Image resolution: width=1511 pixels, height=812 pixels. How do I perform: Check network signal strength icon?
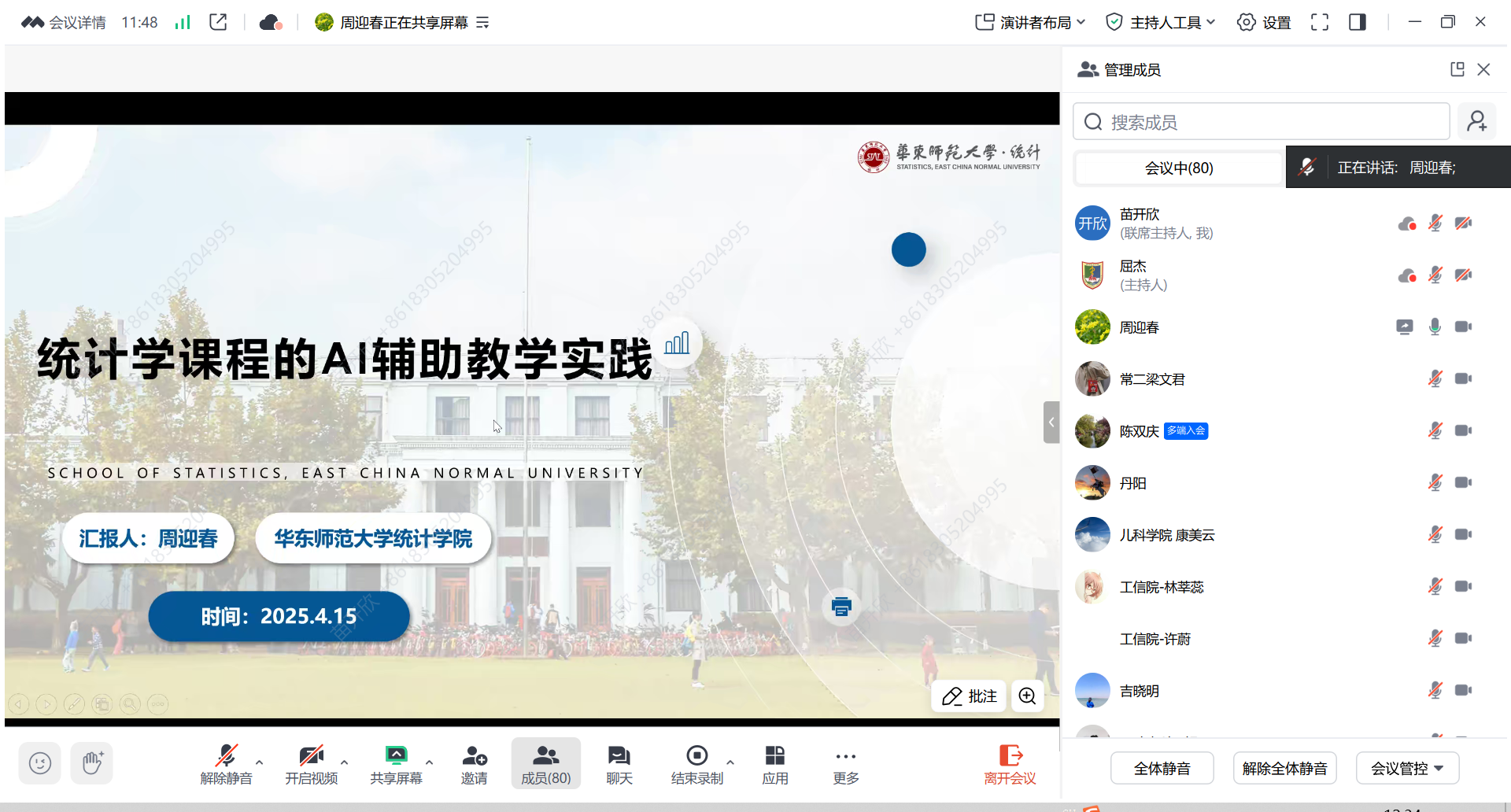coord(183,22)
